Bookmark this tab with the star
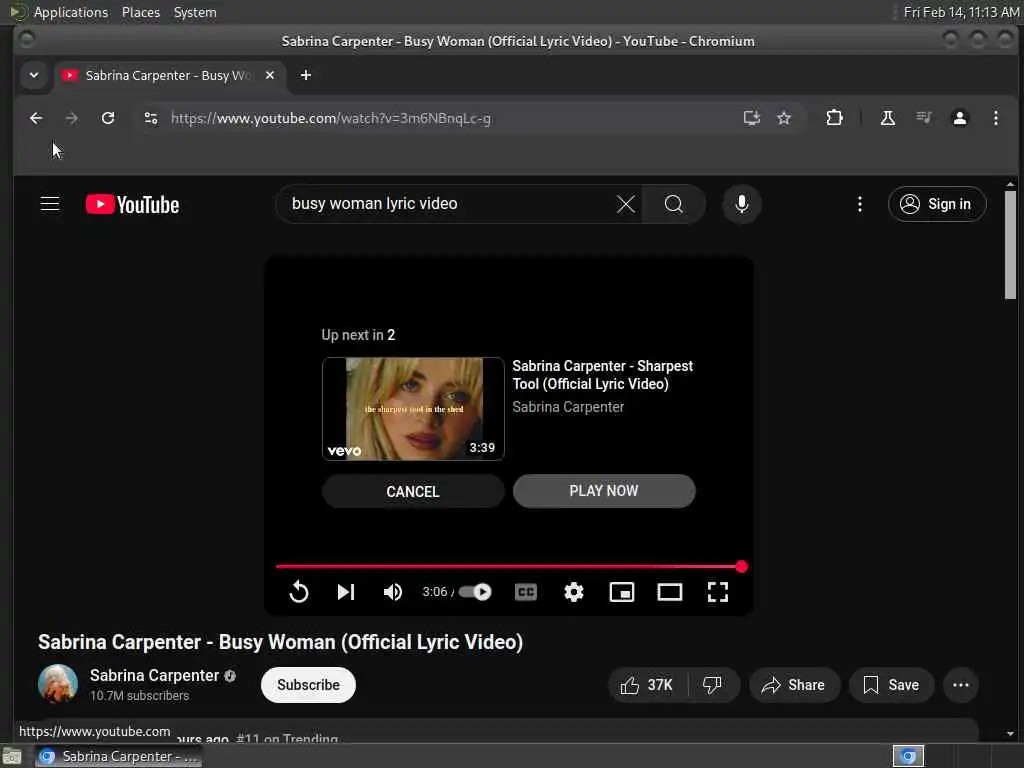1024x768 pixels. tap(784, 118)
